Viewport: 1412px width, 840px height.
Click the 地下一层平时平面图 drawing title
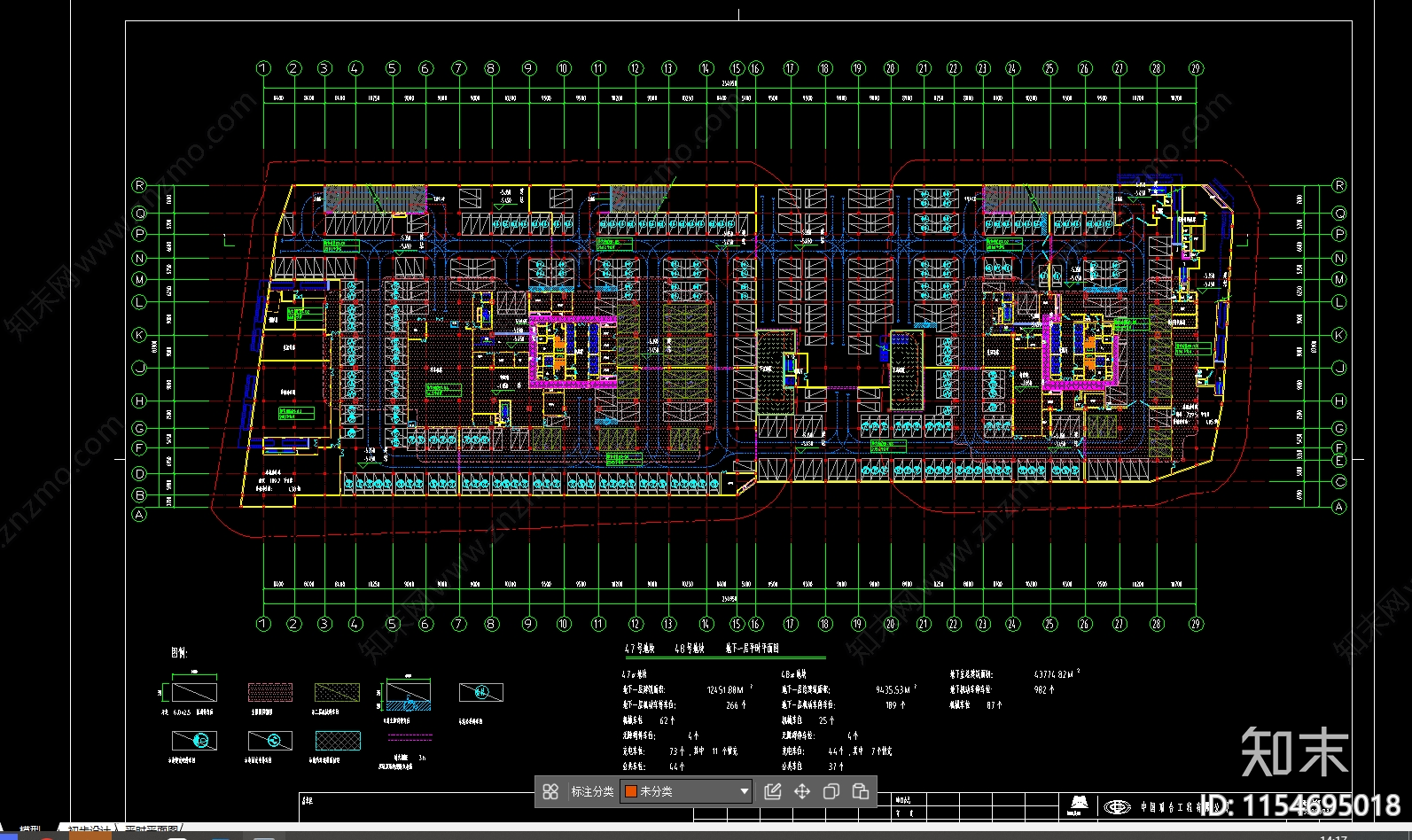coord(753,649)
